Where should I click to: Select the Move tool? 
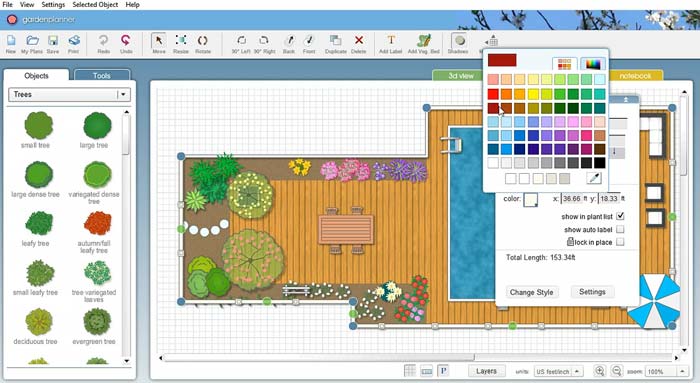(158, 41)
